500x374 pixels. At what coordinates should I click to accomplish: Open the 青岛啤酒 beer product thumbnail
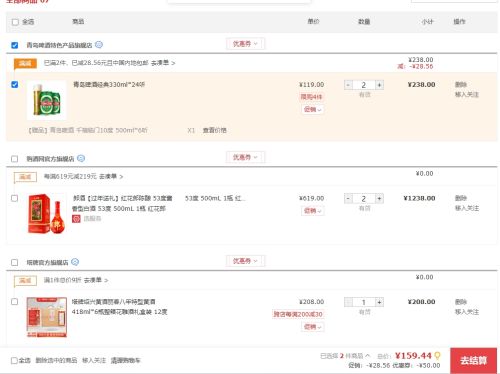pos(47,100)
